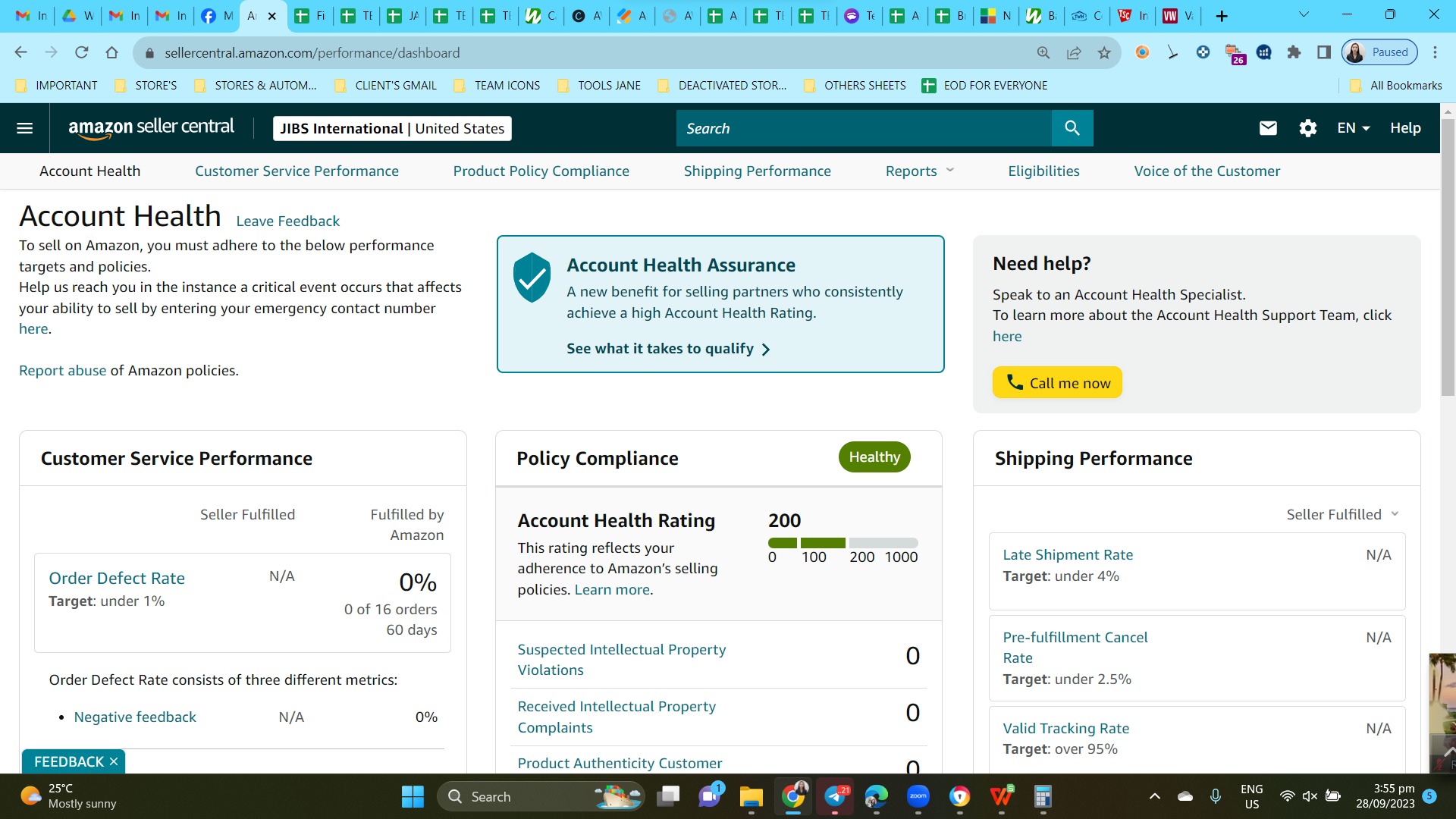1456x819 pixels.
Task: Open the Voice of the Customer tab
Action: [1207, 171]
